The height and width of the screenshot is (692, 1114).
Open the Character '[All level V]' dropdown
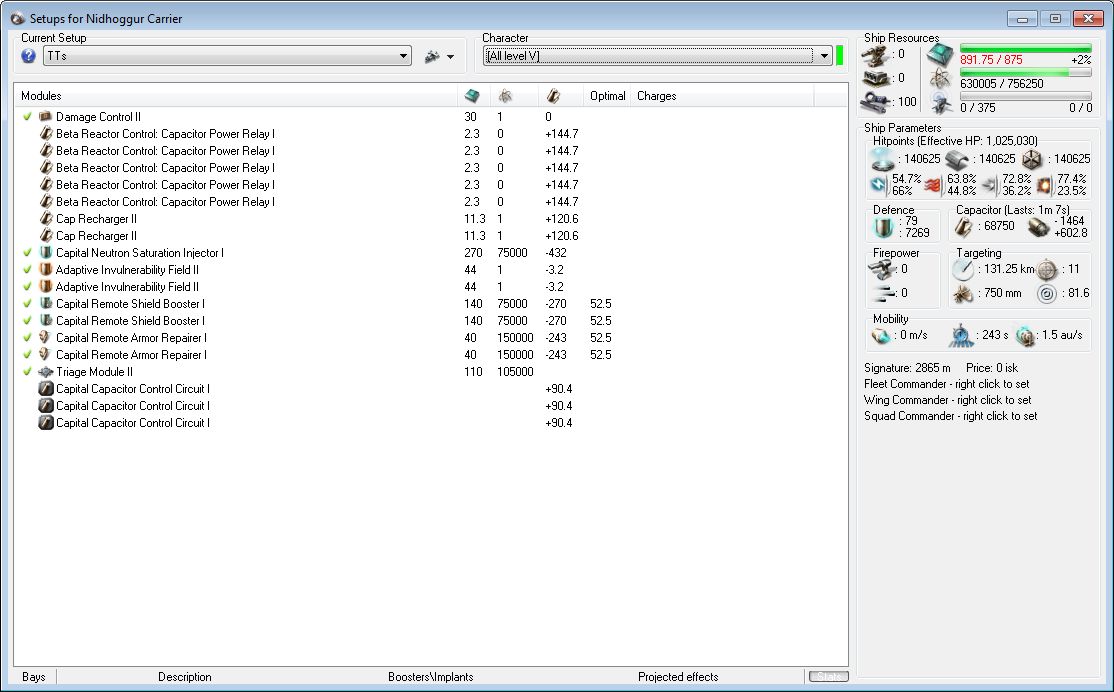pyautogui.click(x=657, y=56)
